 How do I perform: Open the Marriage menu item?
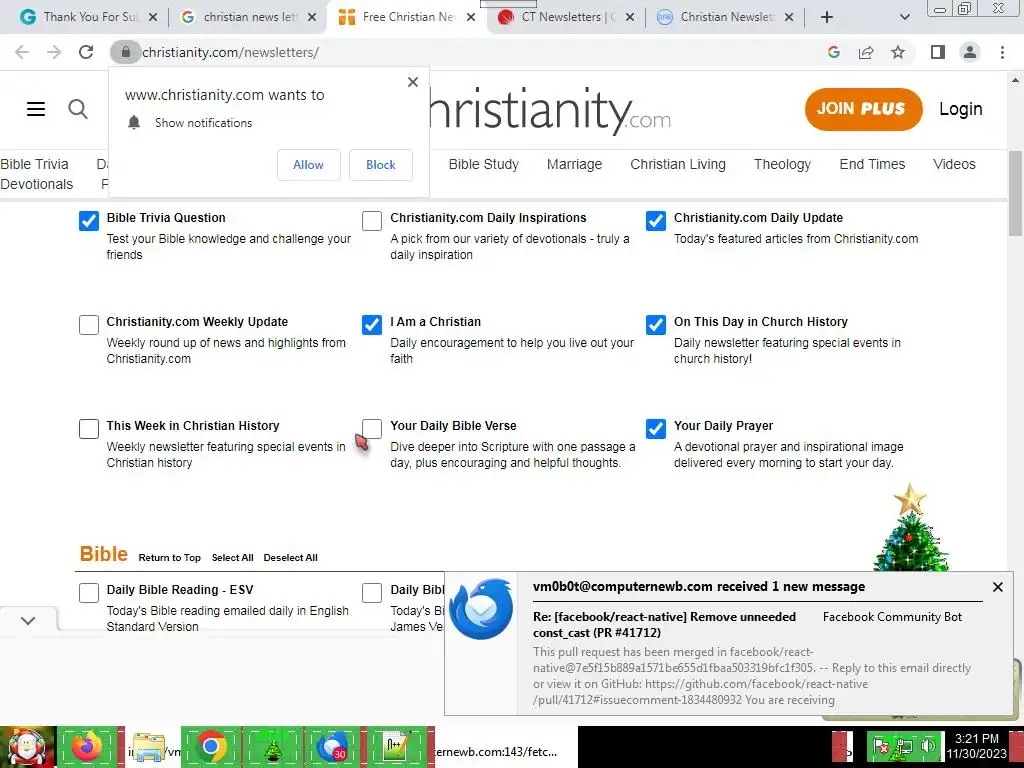point(574,164)
